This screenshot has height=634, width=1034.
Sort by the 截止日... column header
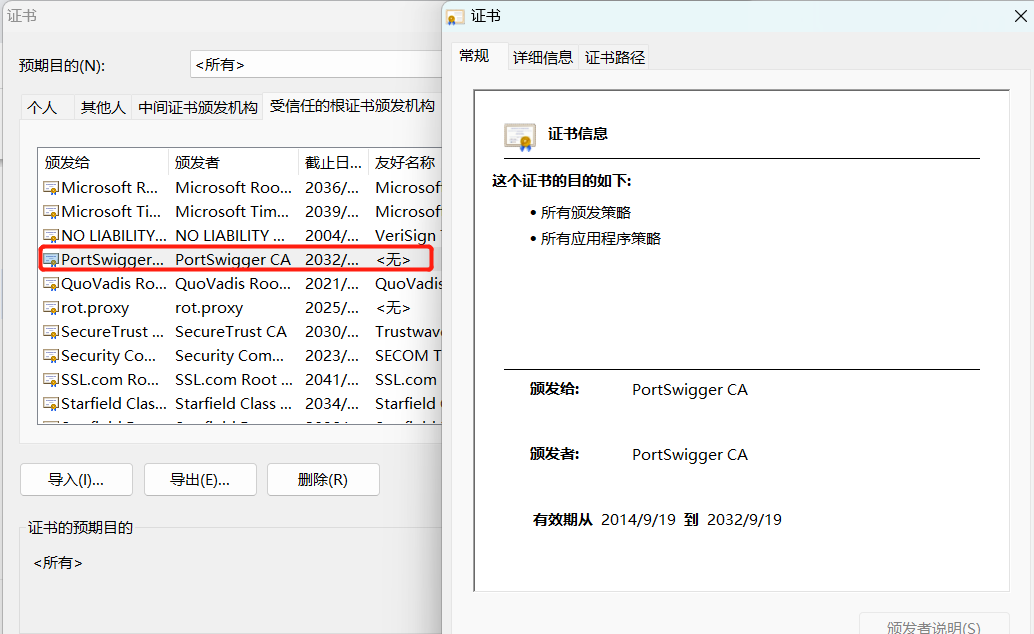333,162
